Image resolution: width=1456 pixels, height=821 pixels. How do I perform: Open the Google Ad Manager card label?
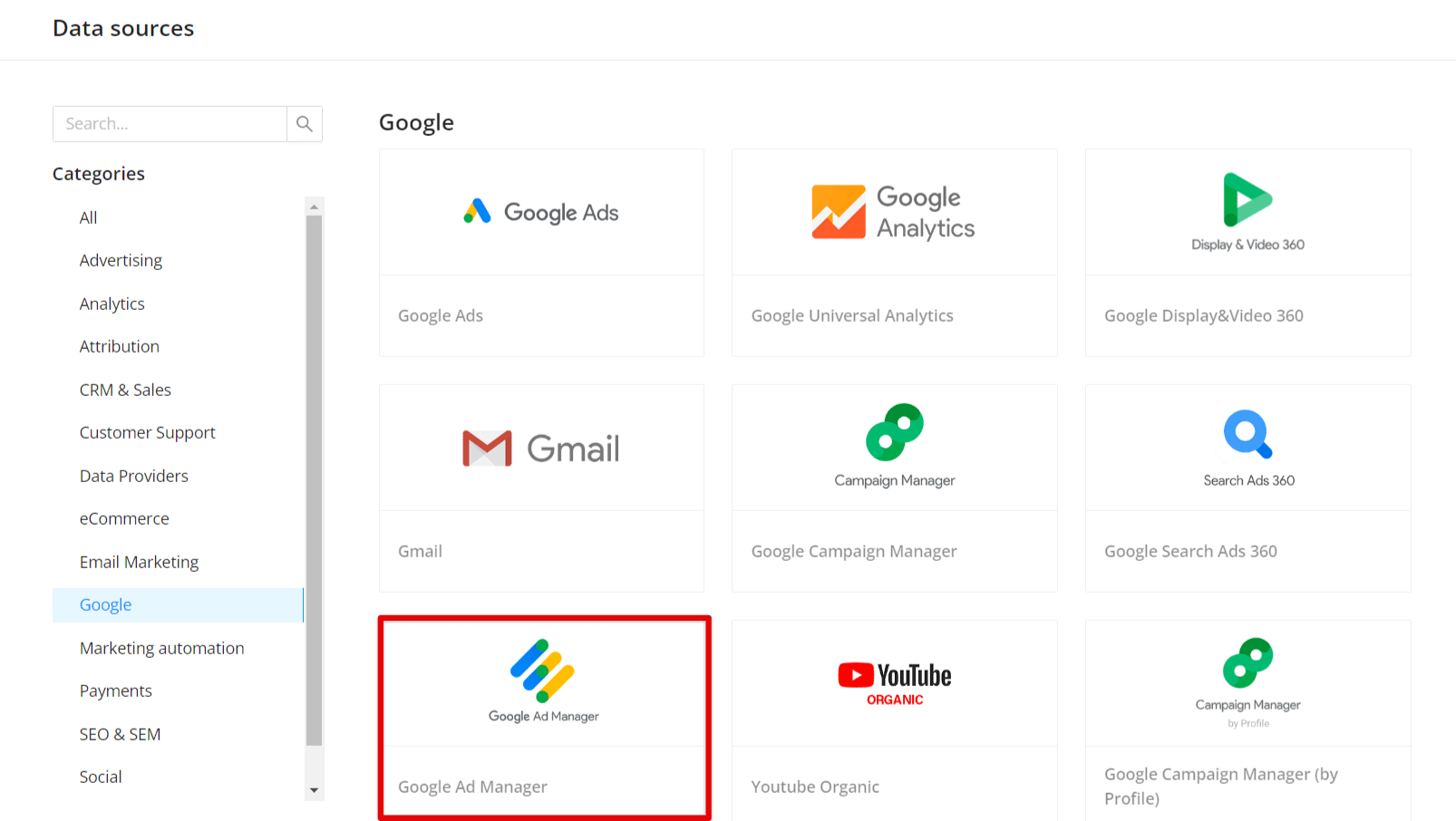[472, 787]
